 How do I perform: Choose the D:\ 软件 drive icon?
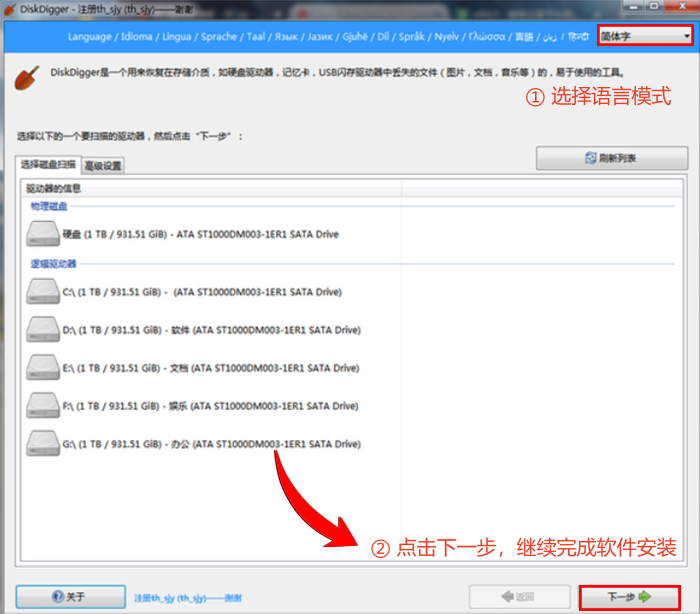(x=44, y=330)
